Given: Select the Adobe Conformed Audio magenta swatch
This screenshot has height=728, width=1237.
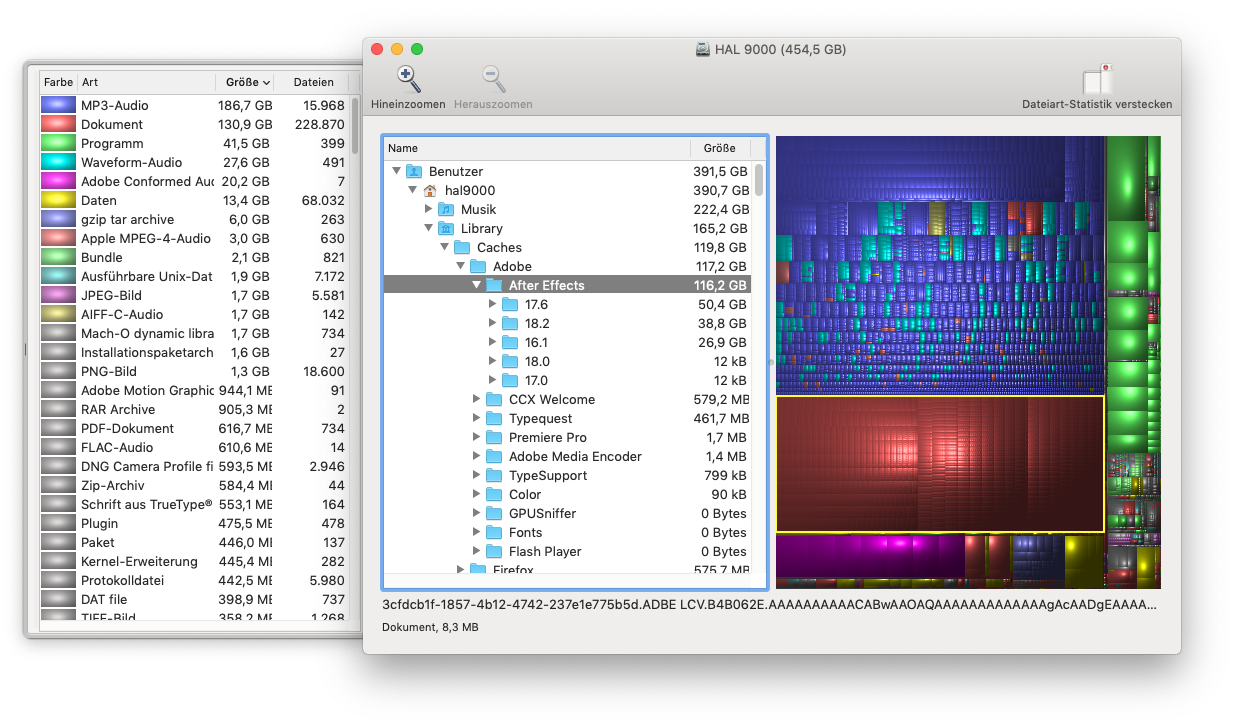Looking at the screenshot, I should pyautogui.click(x=59, y=182).
